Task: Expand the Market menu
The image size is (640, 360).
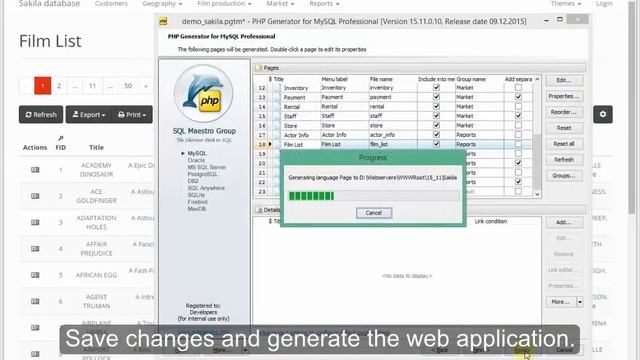Action: pyautogui.click(x=280, y=4)
